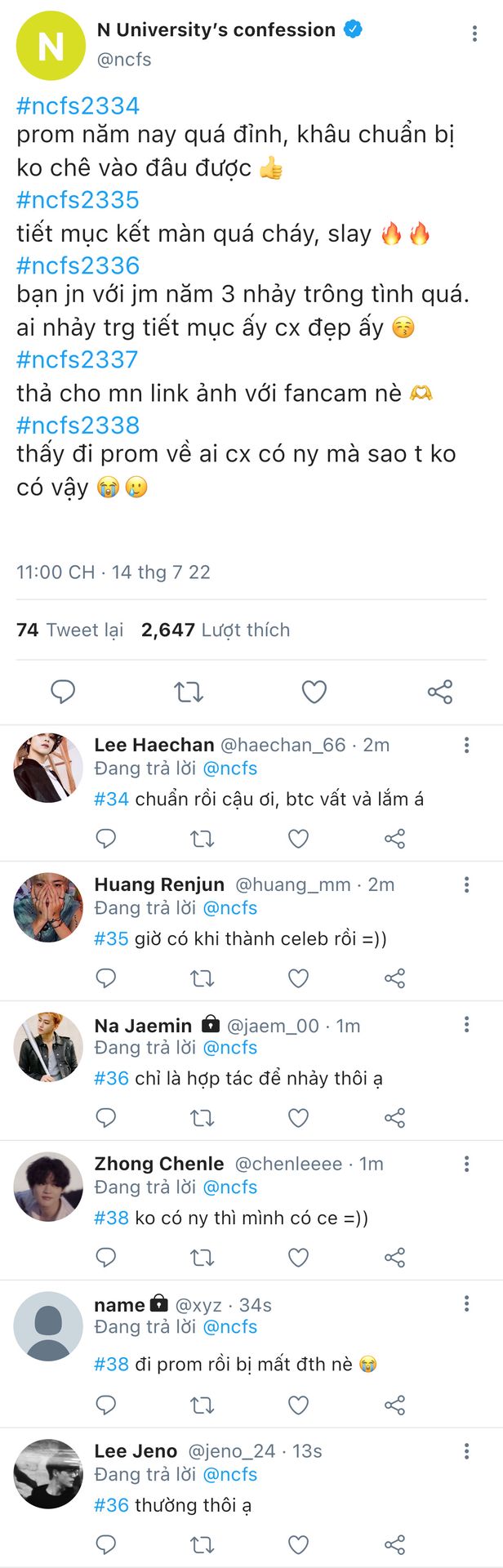View the 74 Tweet lại list
503x1568 pixels.
[70, 630]
